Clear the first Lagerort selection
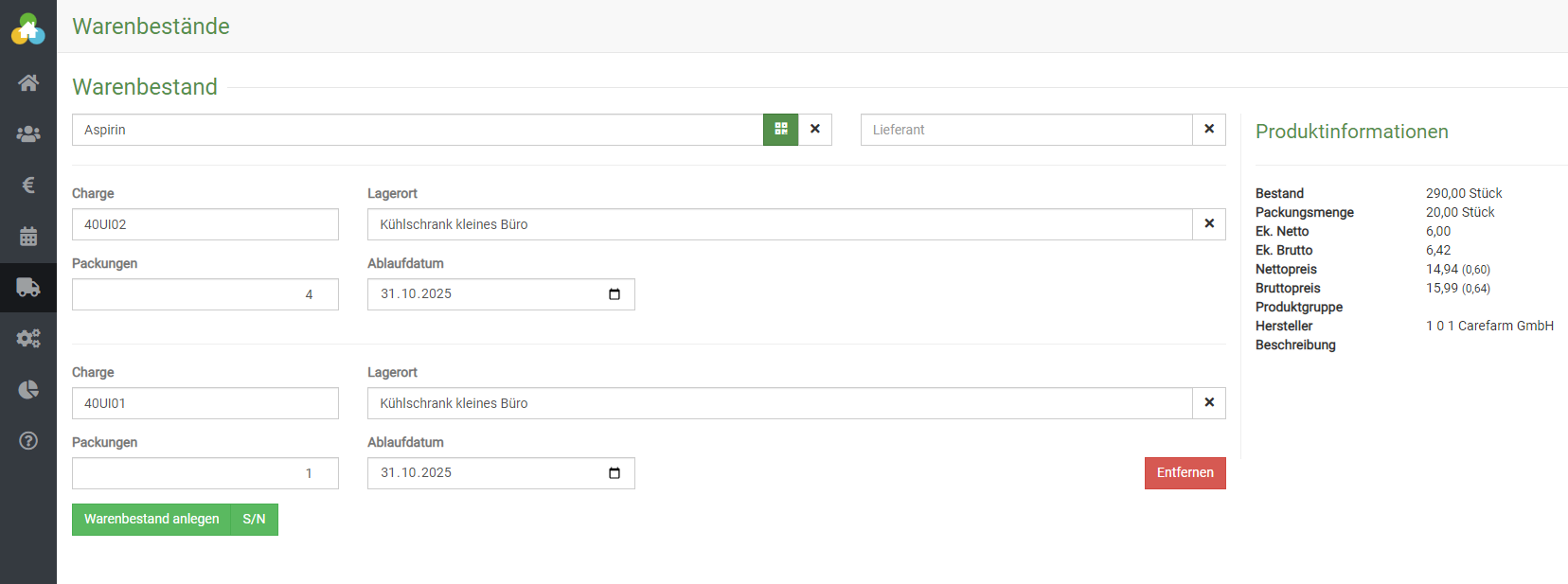This screenshot has width=1568, height=584. point(1209,224)
